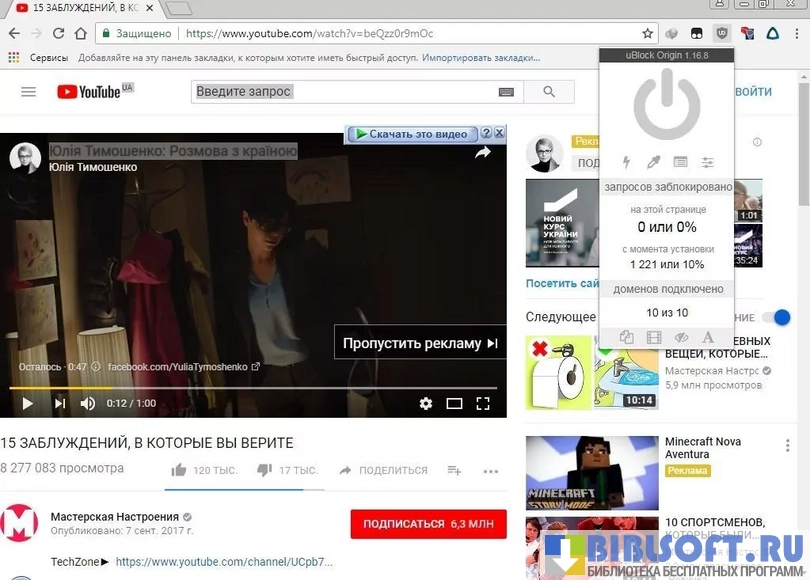
Task: Open uBlock dashboard settings sliders icon
Action: [x=708, y=162]
